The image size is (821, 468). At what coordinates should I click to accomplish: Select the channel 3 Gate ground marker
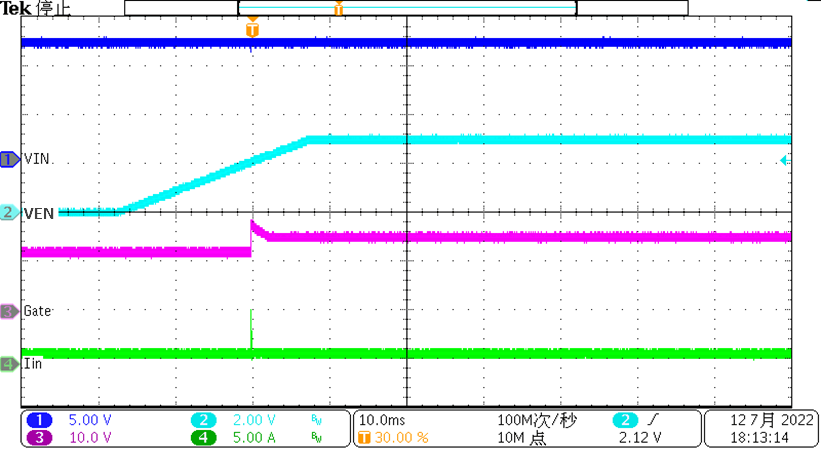(10, 312)
